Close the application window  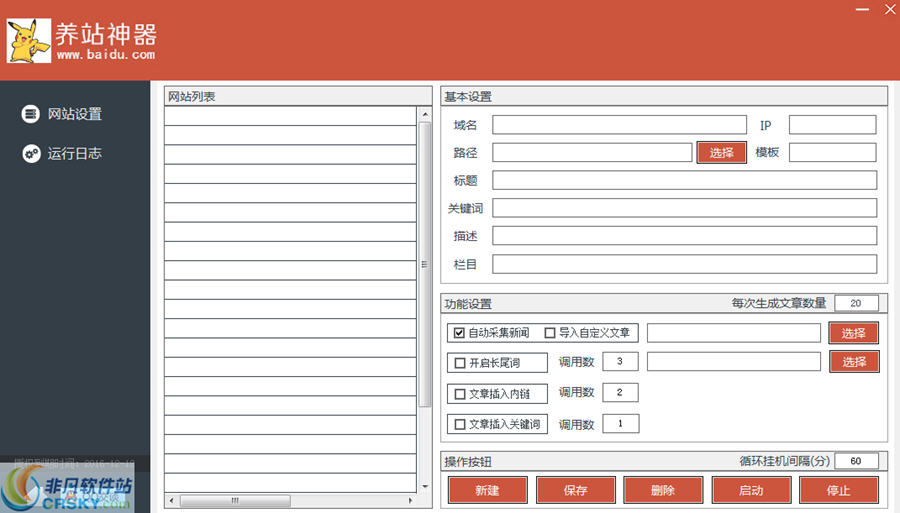(890, 9)
